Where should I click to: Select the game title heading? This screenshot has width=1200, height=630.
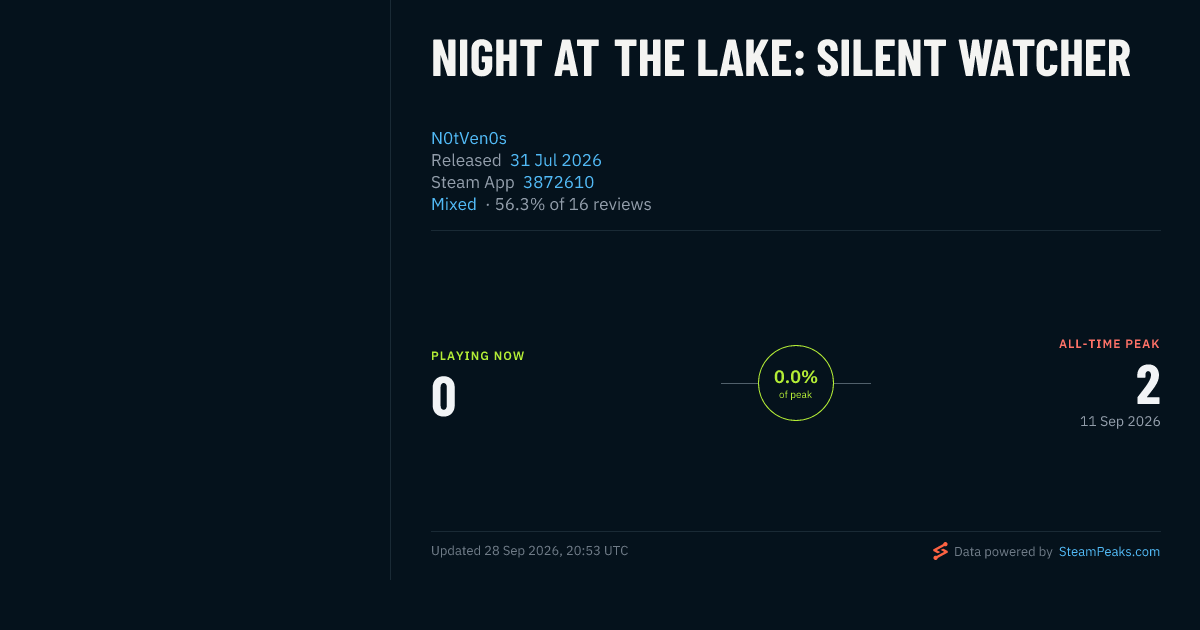(x=781, y=59)
